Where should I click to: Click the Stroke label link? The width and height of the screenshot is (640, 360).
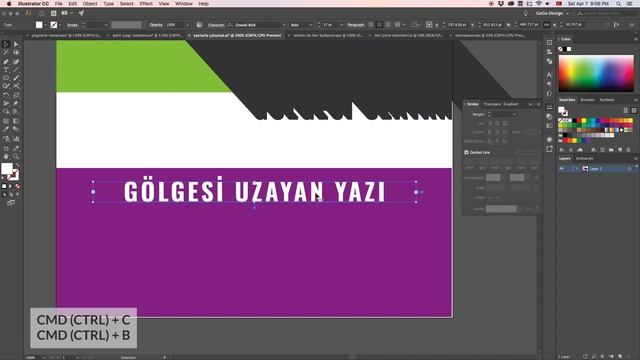[x=72, y=25]
